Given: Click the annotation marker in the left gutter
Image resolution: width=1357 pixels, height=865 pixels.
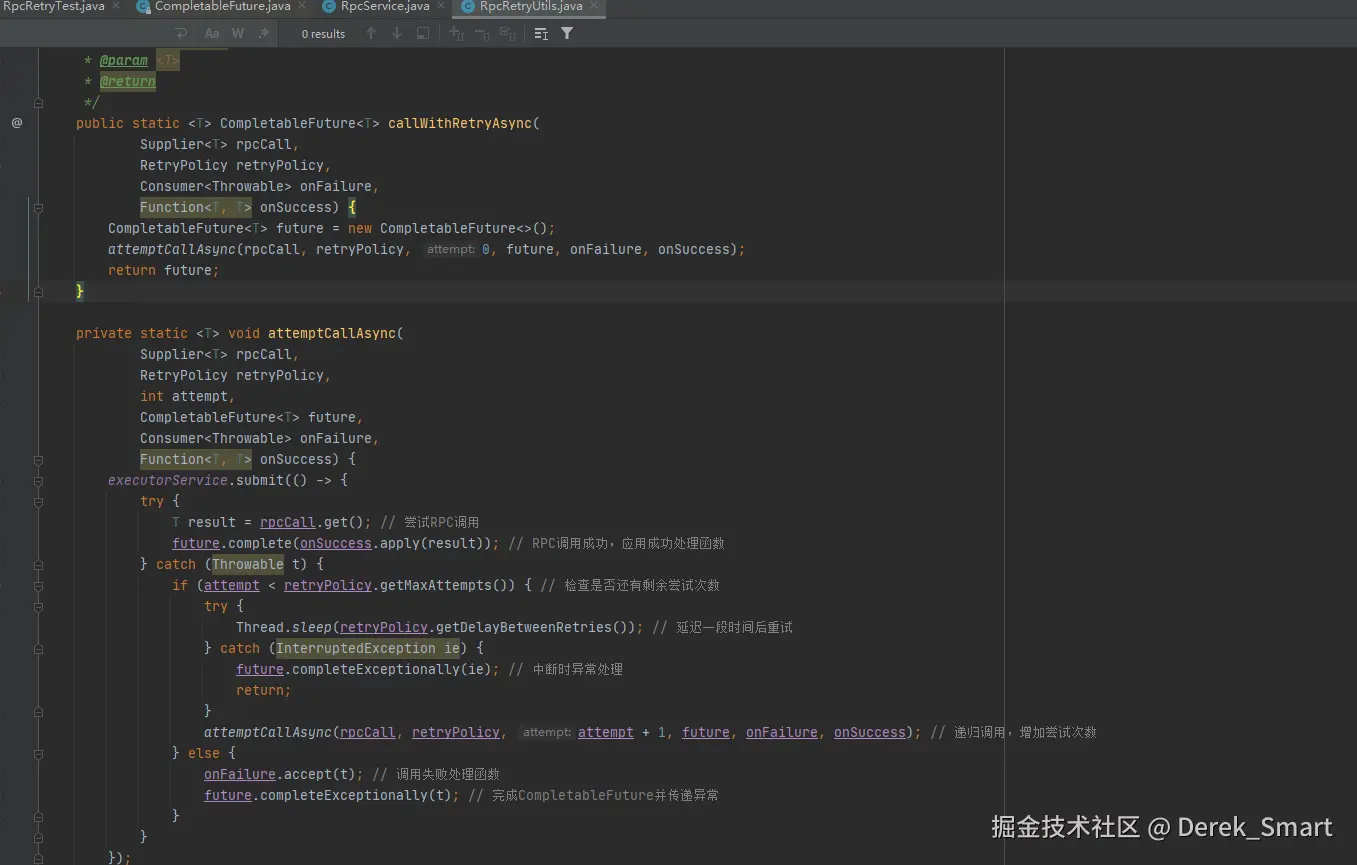Looking at the screenshot, I should tap(17, 123).
